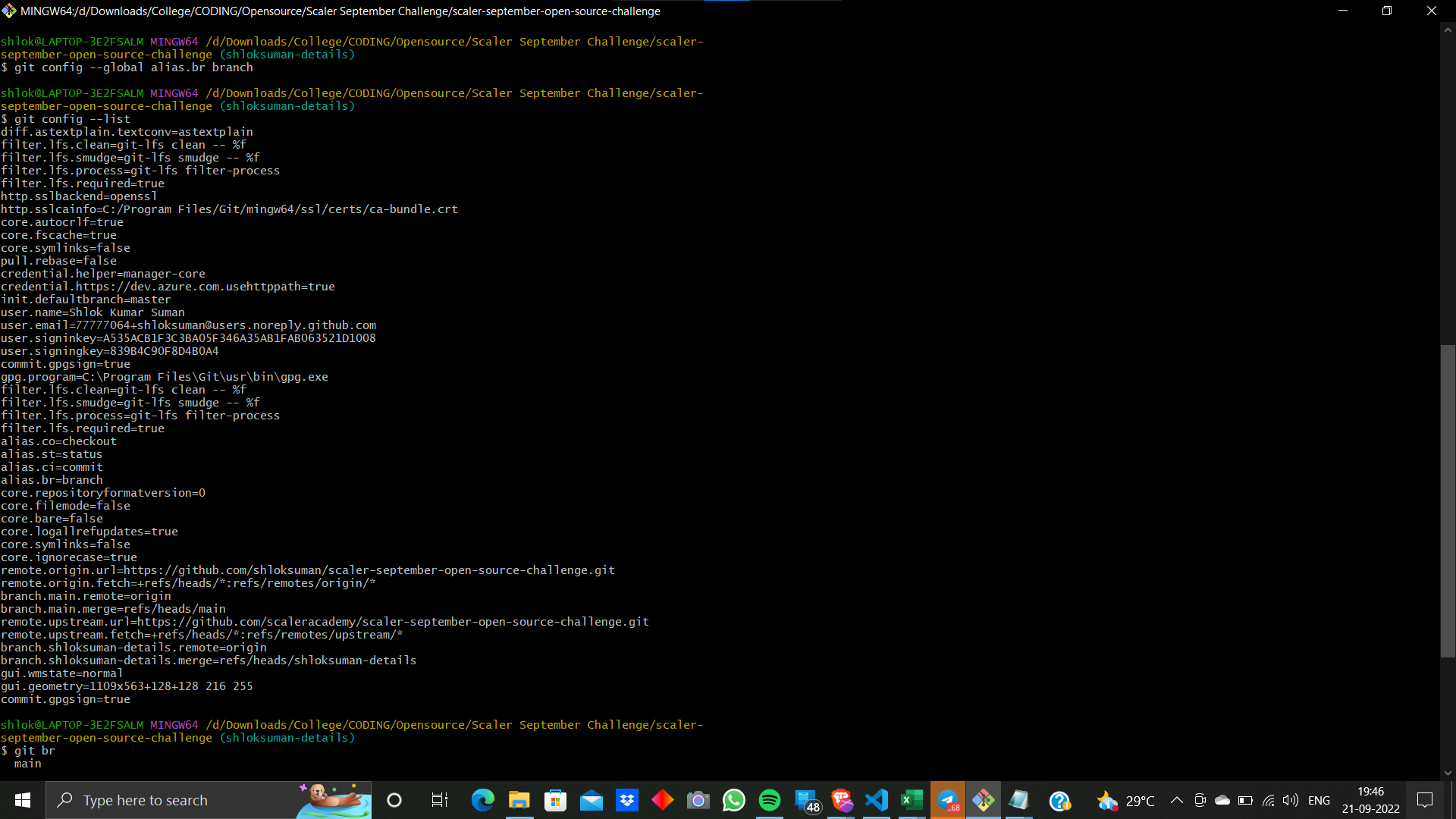This screenshot has width=1456, height=819.
Task: Open Telegram with unread messages
Action: (x=948, y=800)
